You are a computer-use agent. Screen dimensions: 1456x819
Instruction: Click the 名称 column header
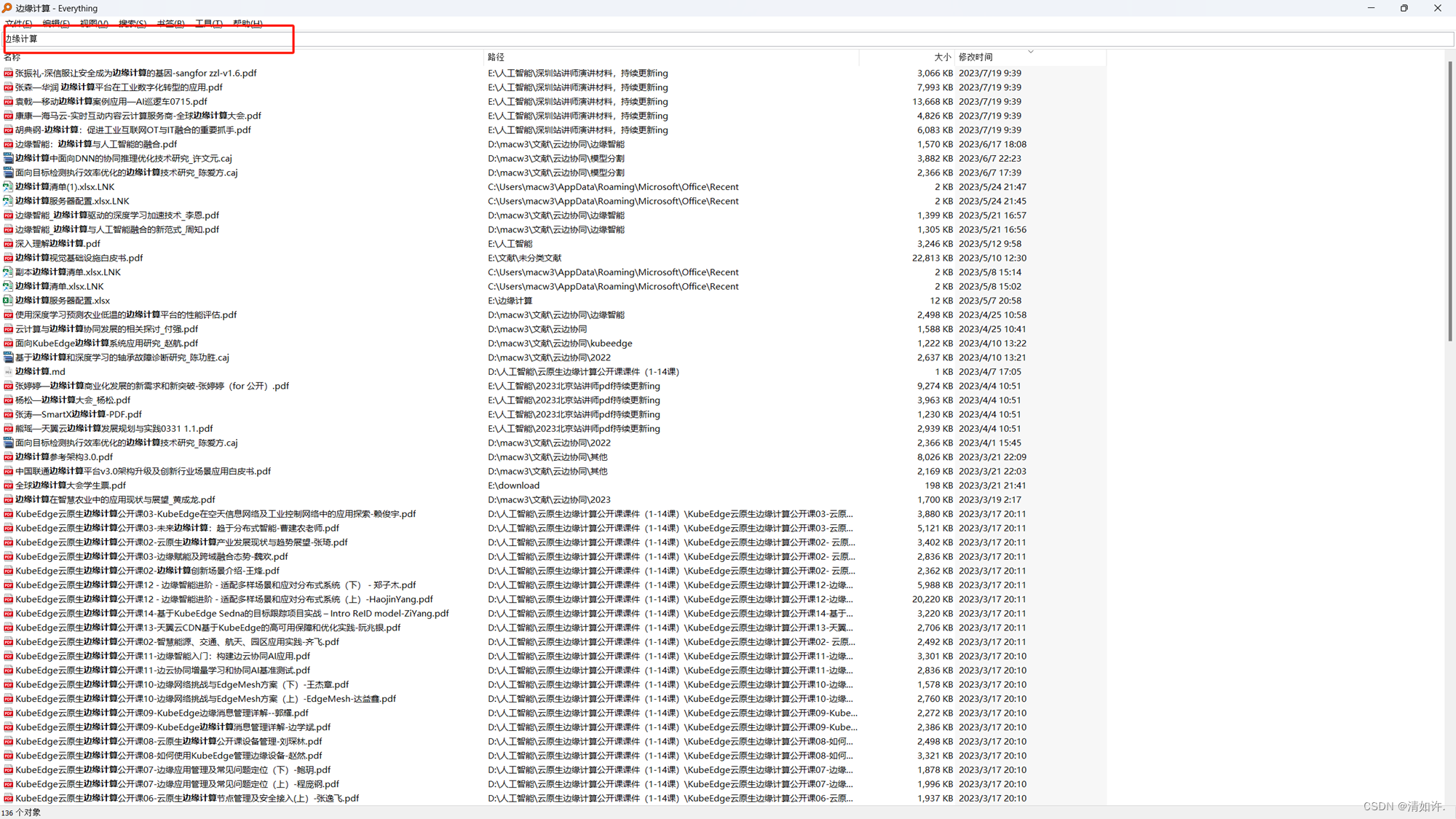[x=12, y=57]
